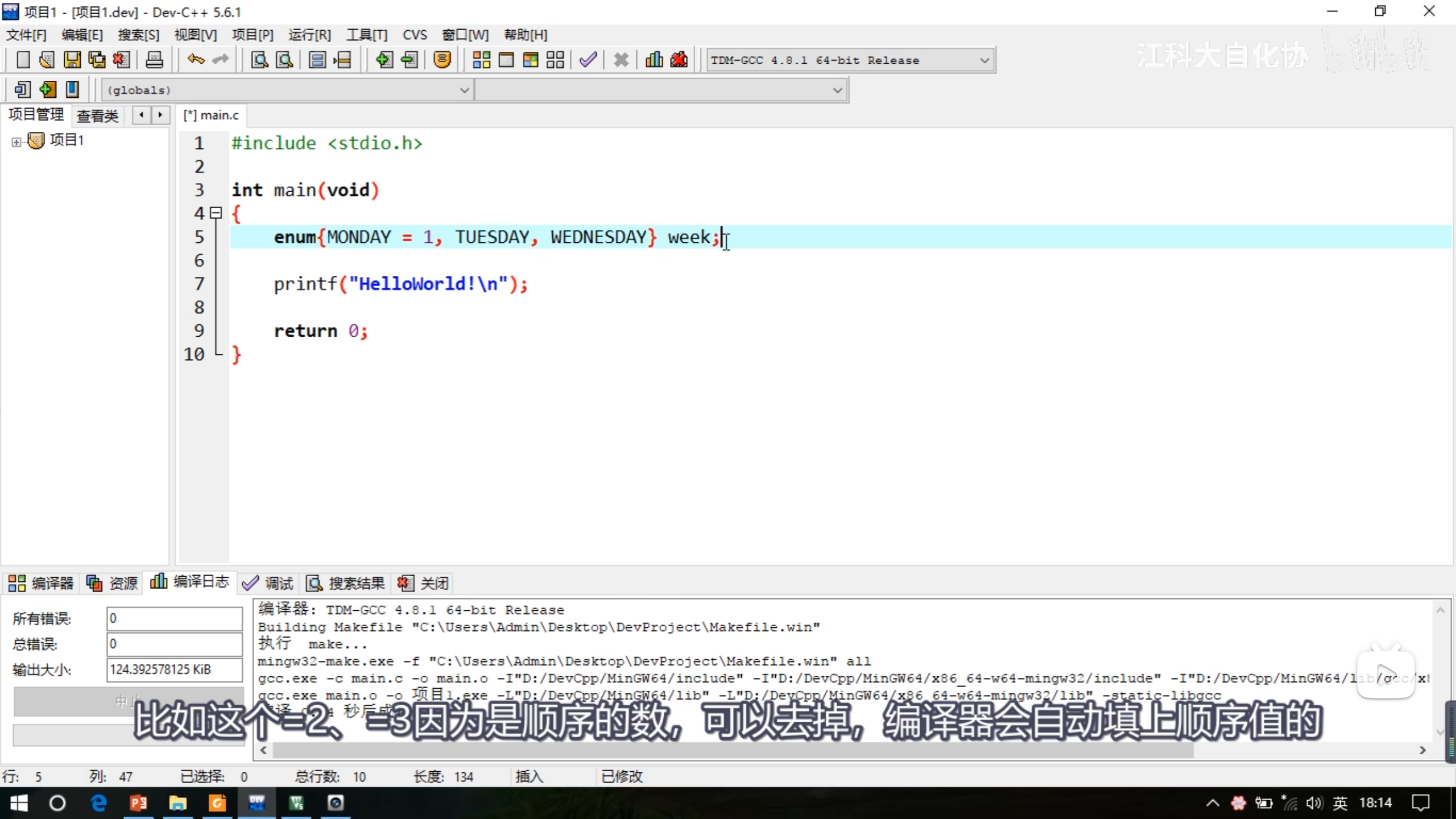Switch to the 调试 bottom panel tab
The width and height of the screenshot is (1456, 819).
point(267,583)
